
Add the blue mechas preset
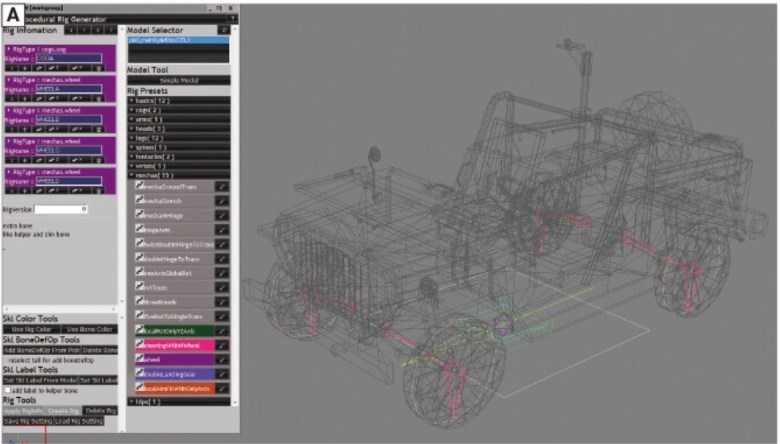[x=175, y=374]
